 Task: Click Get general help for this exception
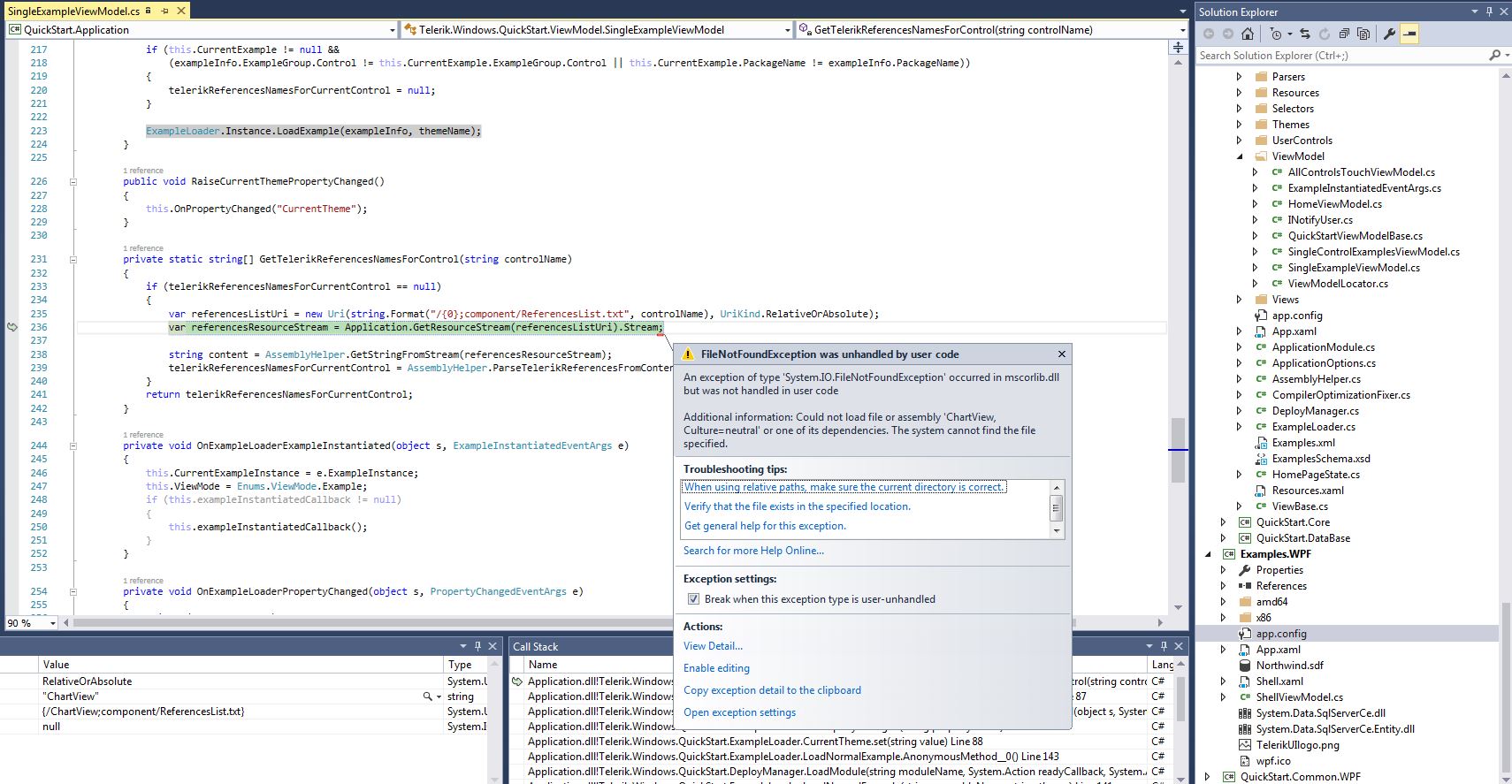(x=765, y=526)
